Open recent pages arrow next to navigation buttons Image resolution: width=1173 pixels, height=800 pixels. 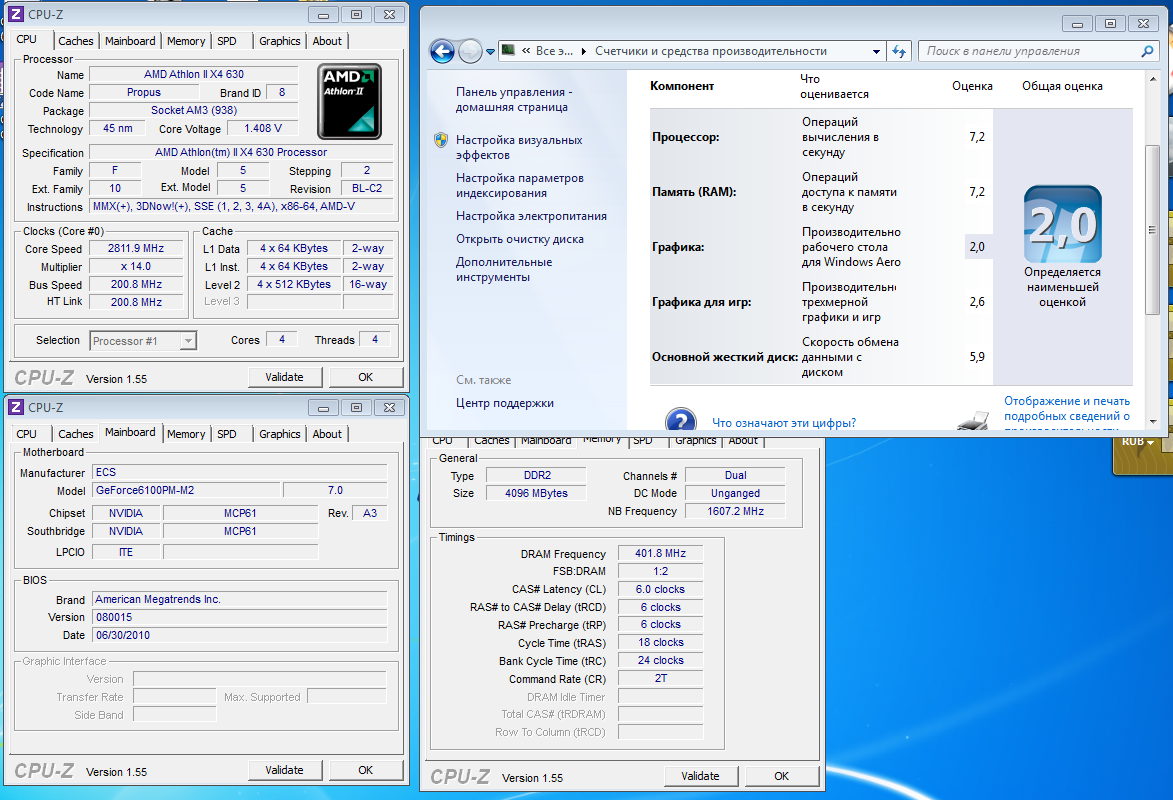point(490,51)
